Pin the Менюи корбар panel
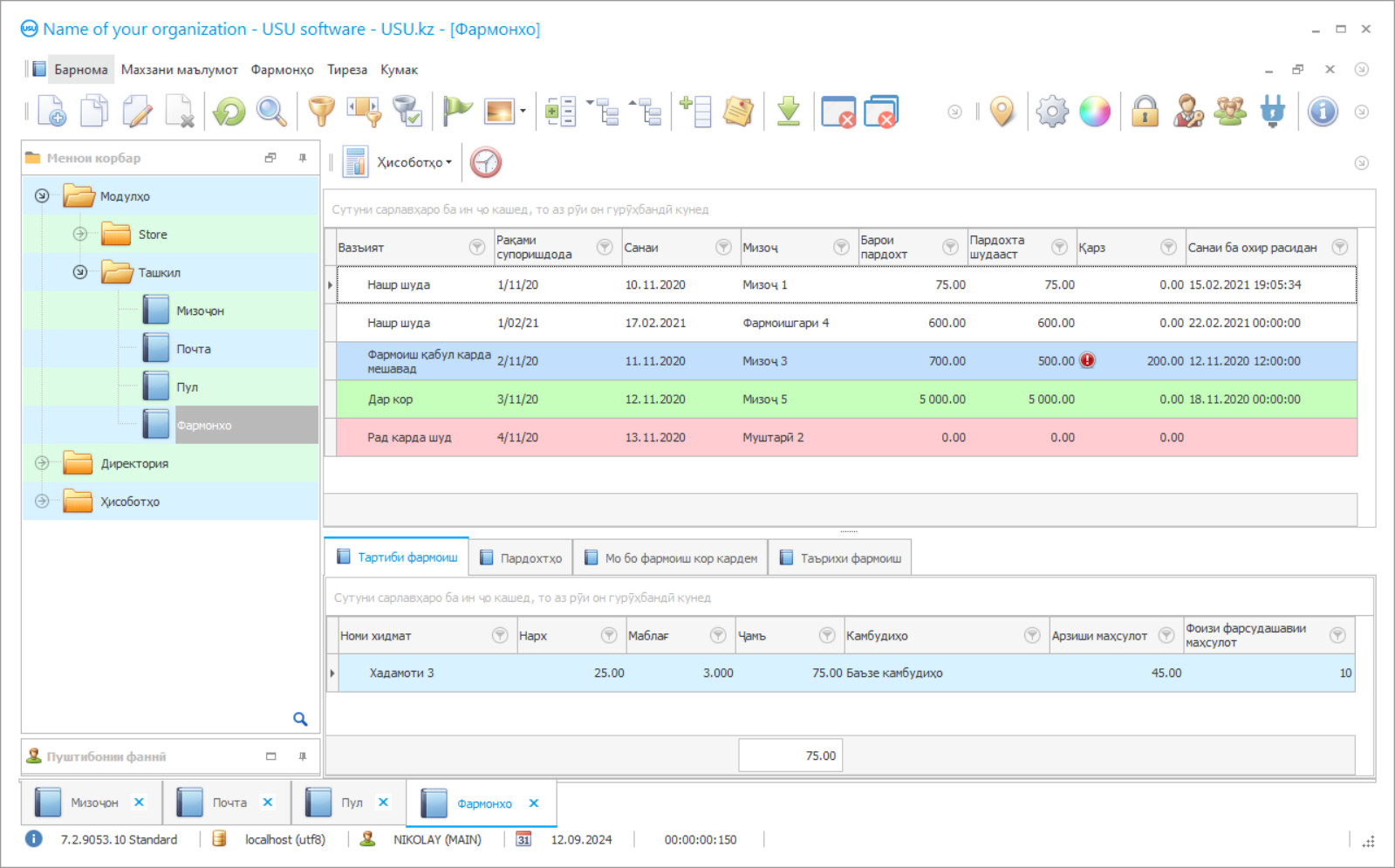This screenshot has width=1395, height=868. (x=303, y=158)
